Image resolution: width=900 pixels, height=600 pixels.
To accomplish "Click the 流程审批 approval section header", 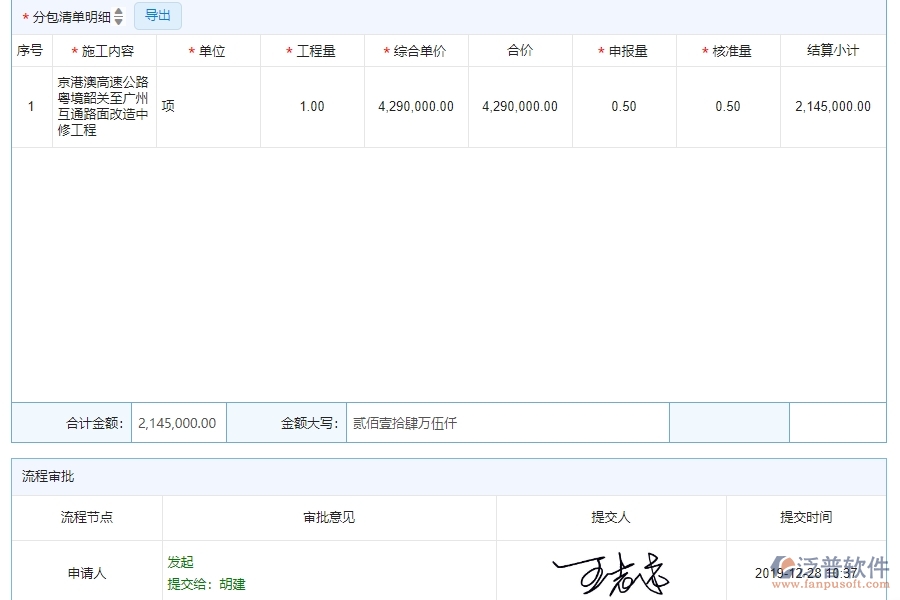I will click(x=49, y=476).
